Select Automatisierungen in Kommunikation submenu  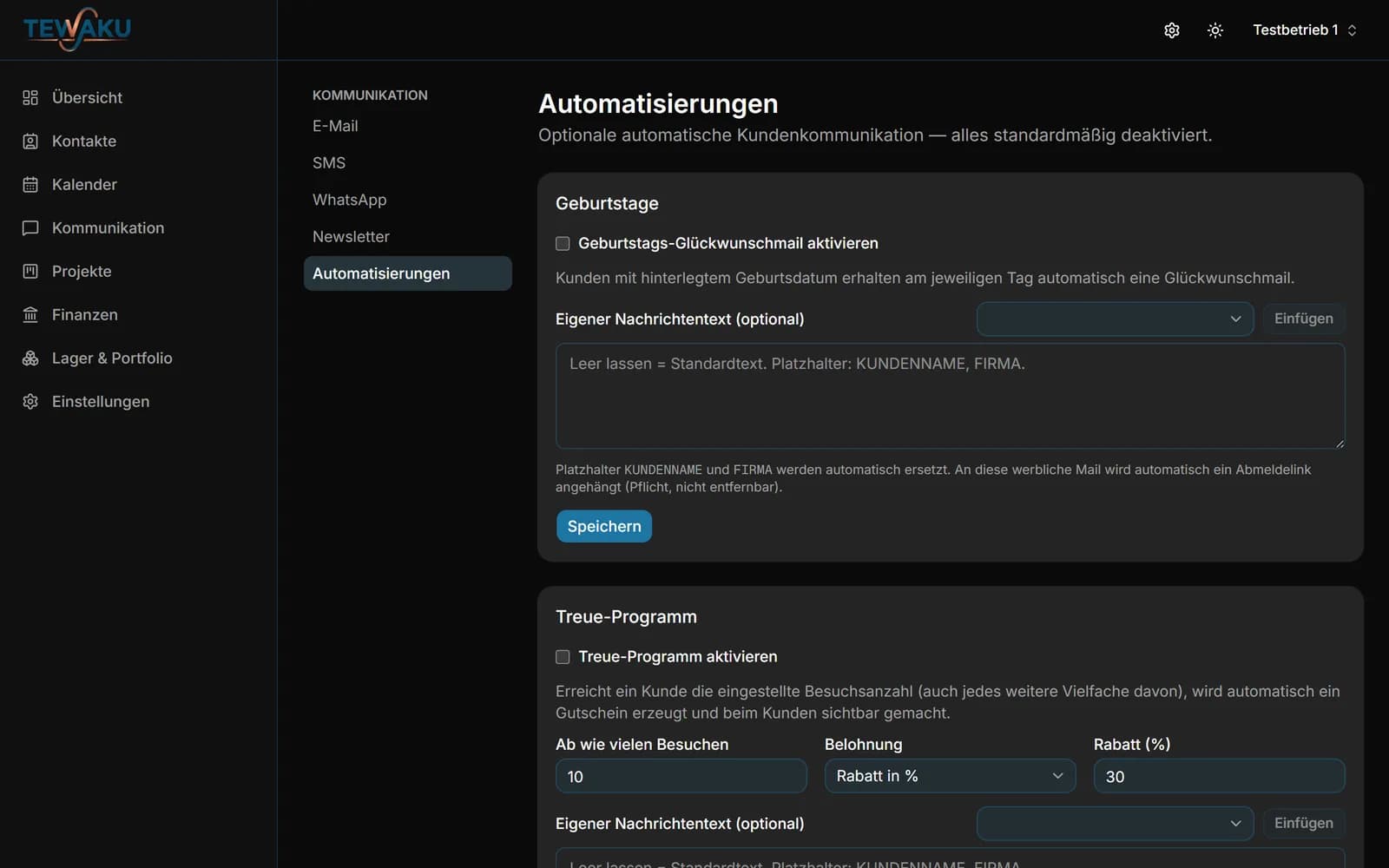click(x=408, y=273)
